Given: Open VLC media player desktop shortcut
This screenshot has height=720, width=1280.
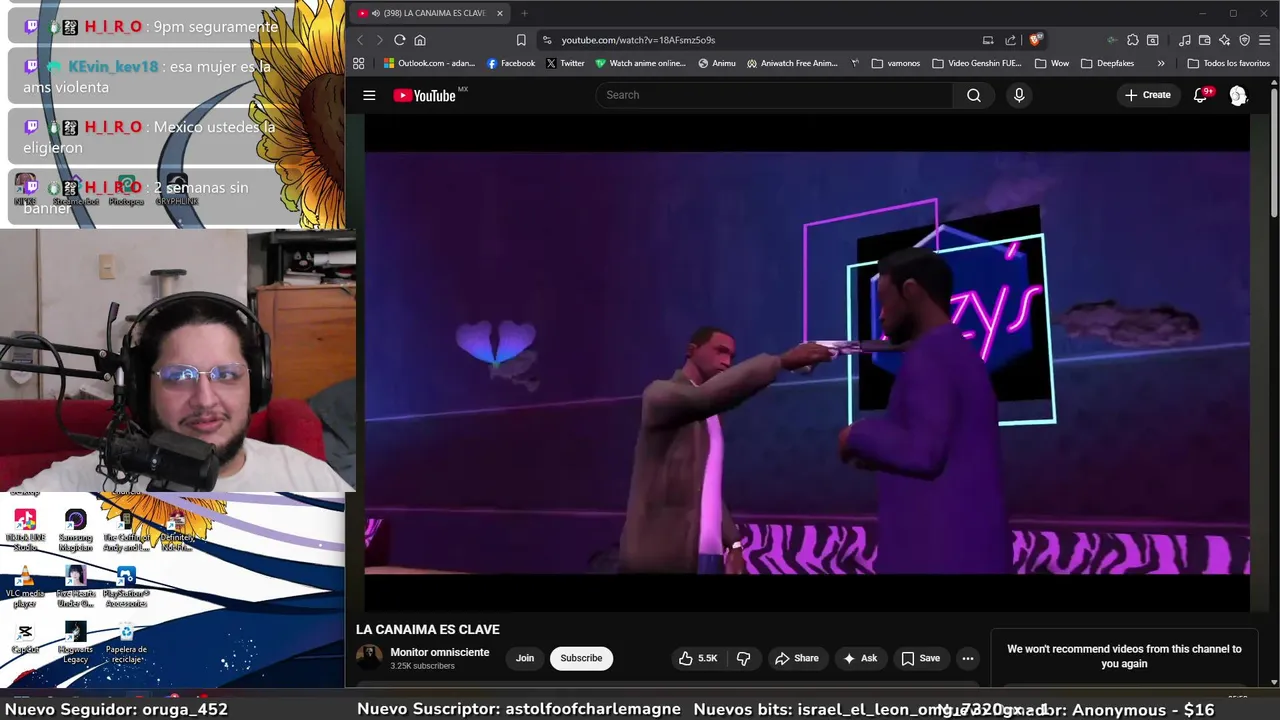Looking at the screenshot, I should coord(25,586).
